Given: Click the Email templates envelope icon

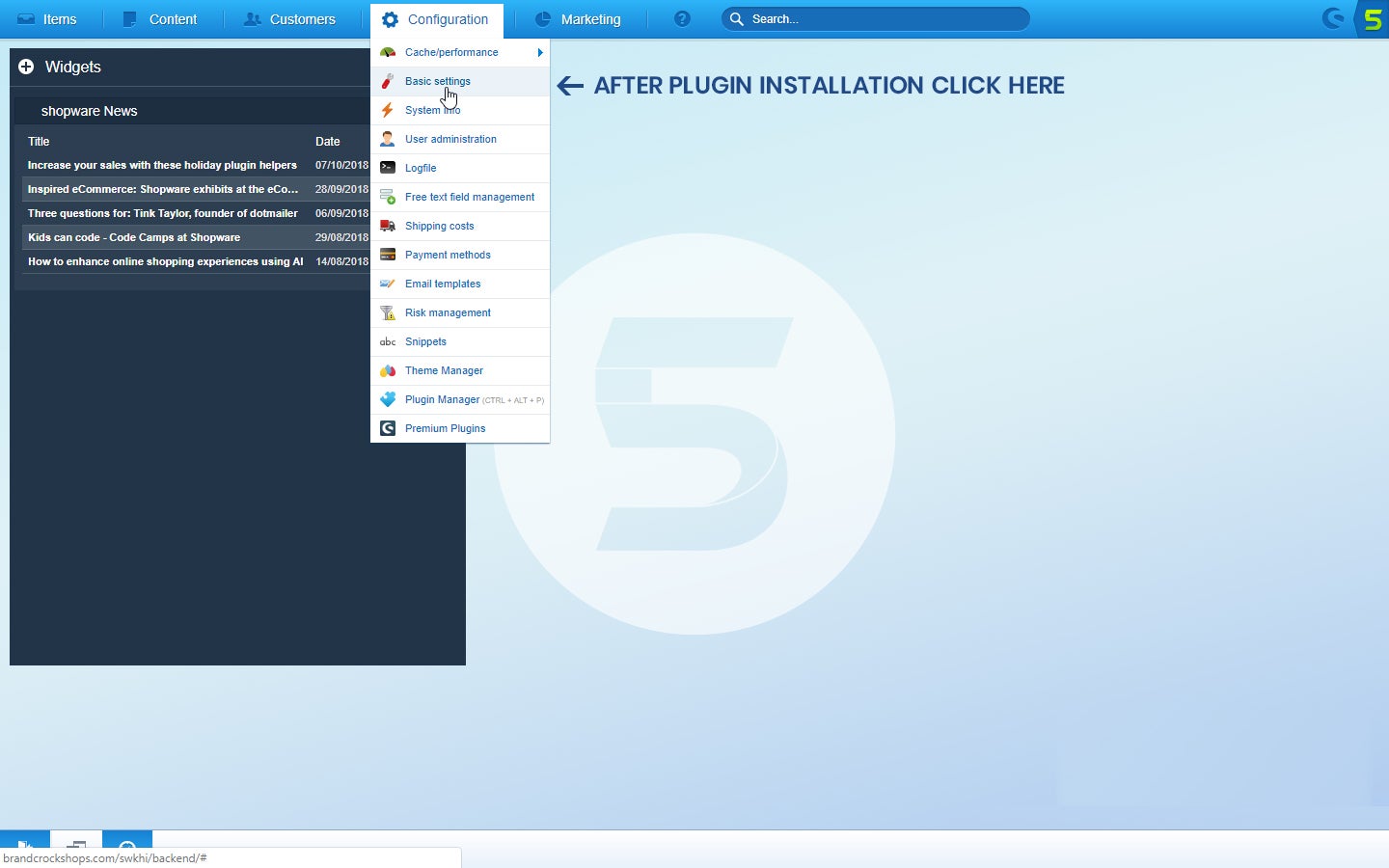Looking at the screenshot, I should 388,284.
